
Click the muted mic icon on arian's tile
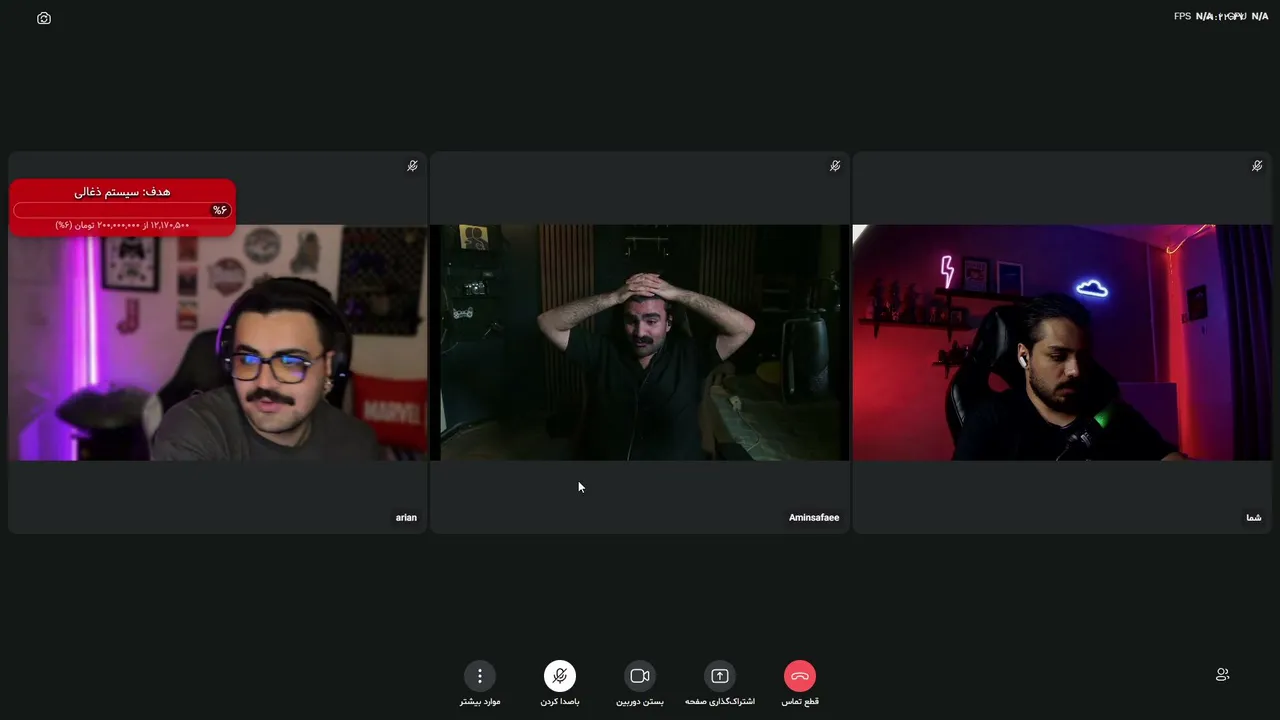[412, 166]
